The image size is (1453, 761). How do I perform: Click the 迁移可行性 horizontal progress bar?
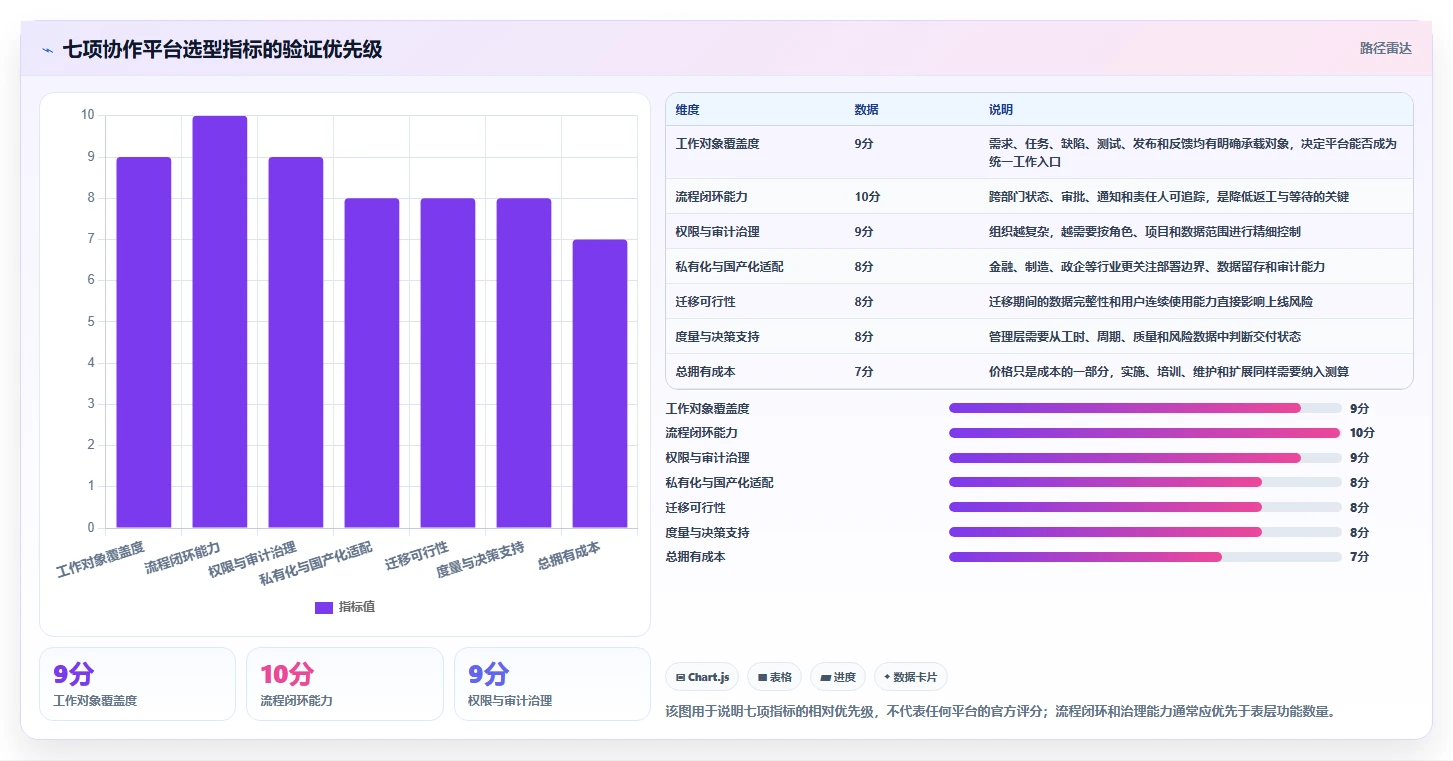(1145, 507)
